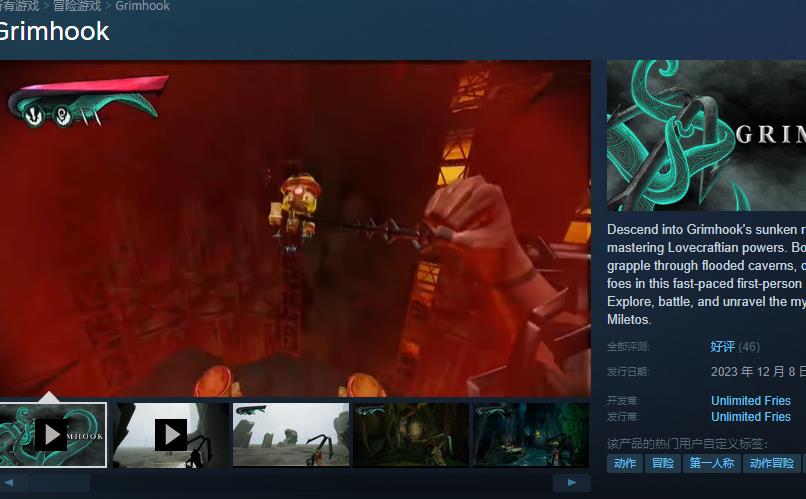Click the Grimhook header capsule image
Image resolution: width=806 pixels, height=499 pixels.
pyautogui.click(x=706, y=136)
